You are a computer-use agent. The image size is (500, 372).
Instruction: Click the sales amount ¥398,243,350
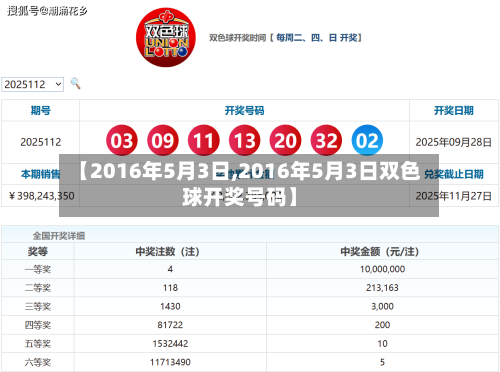pos(41,196)
